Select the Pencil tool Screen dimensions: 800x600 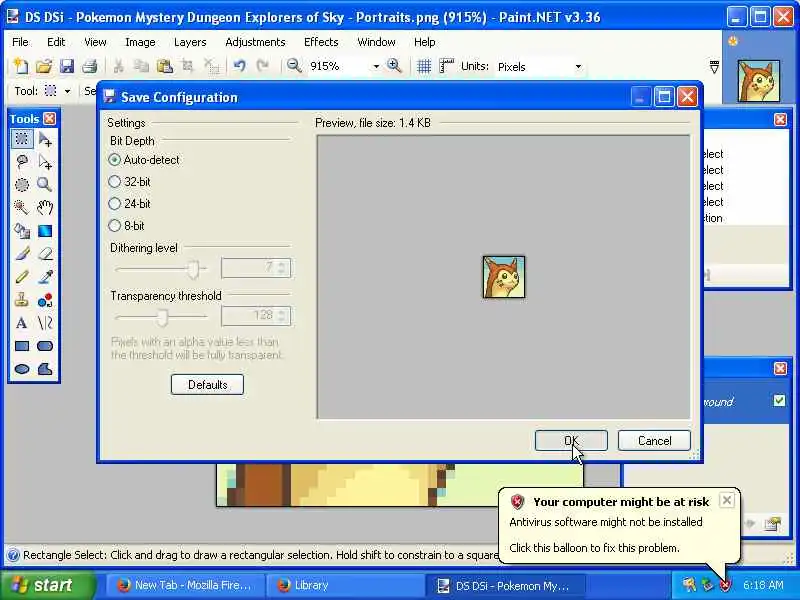21,277
